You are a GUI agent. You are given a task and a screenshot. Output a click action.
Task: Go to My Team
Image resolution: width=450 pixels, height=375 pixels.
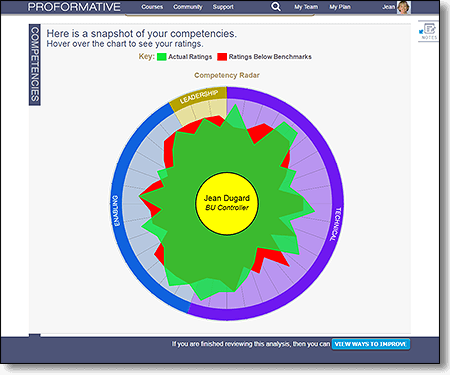click(x=306, y=7)
